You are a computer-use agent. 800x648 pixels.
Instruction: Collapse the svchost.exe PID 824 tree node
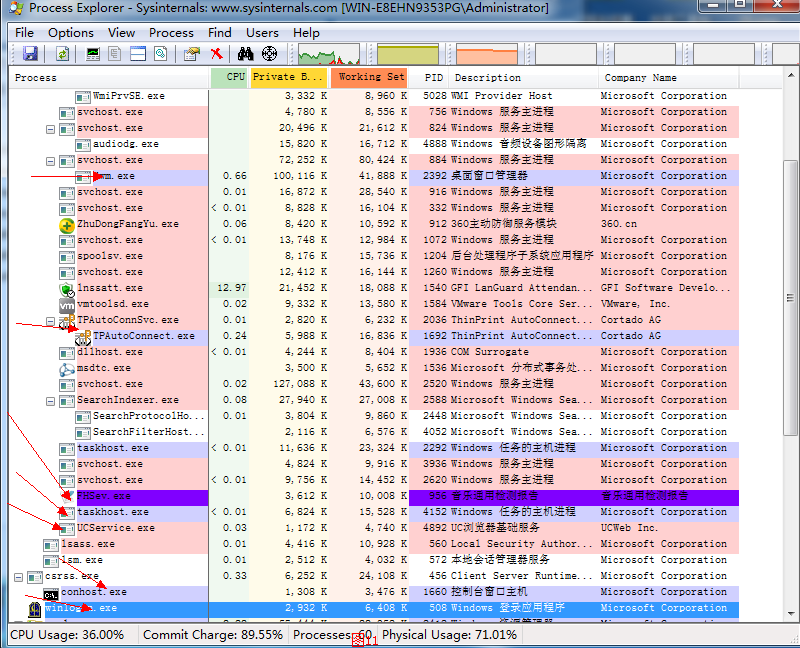click(51, 129)
